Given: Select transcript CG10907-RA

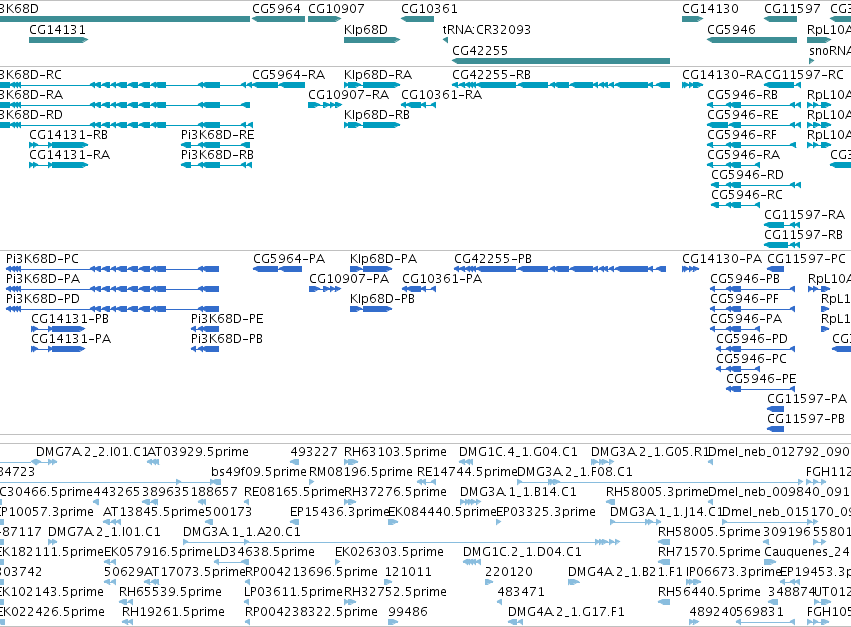Looking at the screenshot, I should (325, 105).
